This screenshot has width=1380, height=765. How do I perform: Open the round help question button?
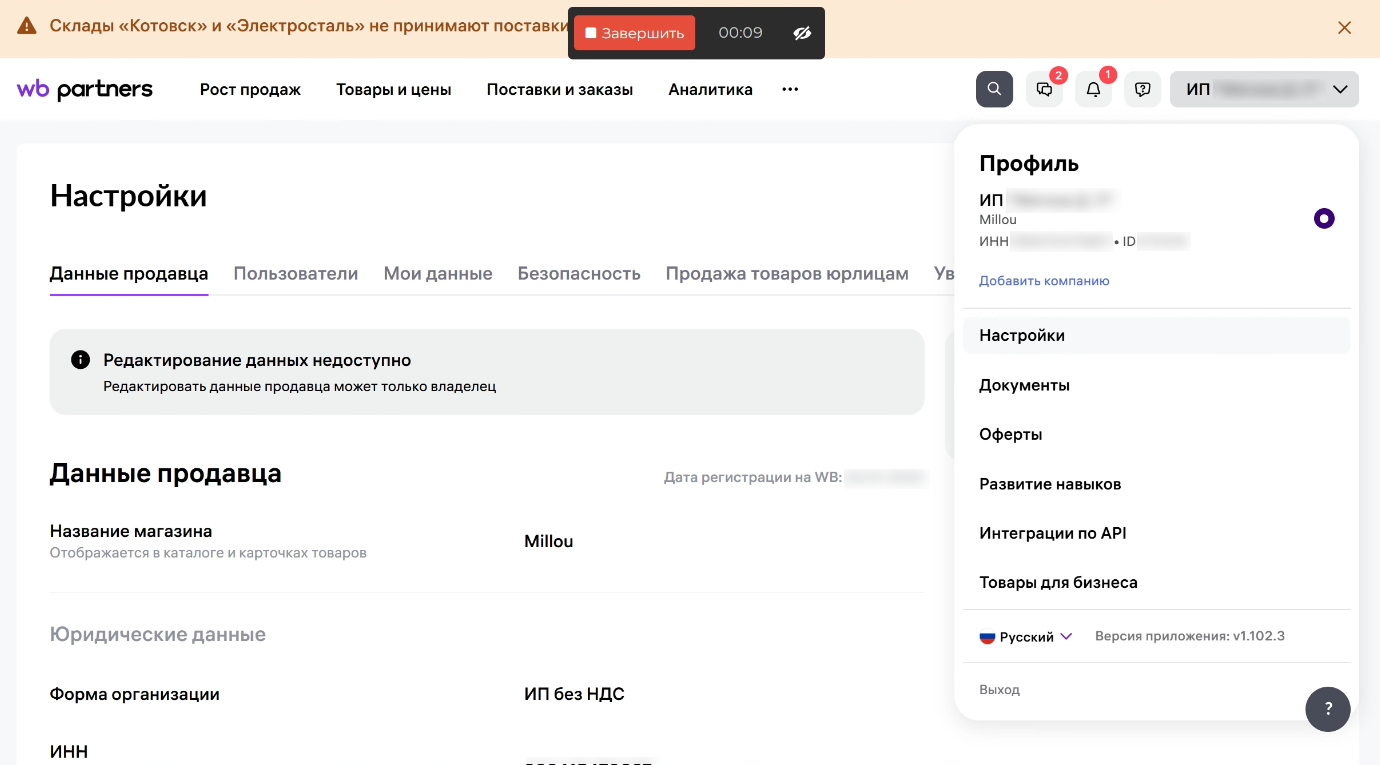(x=1328, y=709)
